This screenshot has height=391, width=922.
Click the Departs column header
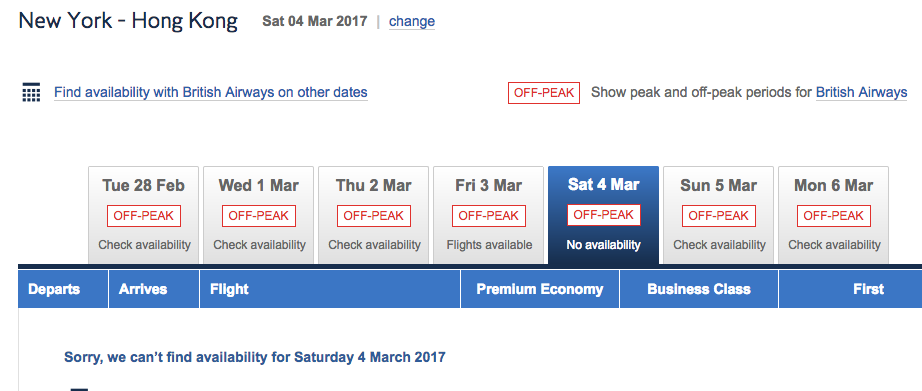[63, 289]
